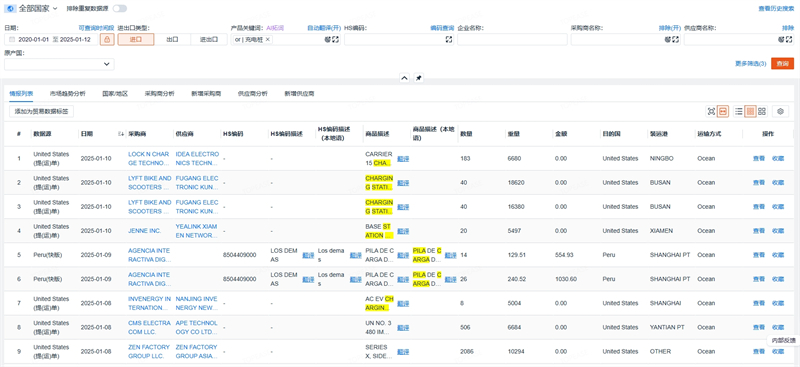This screenshot has height=367, width=800.
Task: Click 翻译 next to BASE STATION description
Action: 403,231
